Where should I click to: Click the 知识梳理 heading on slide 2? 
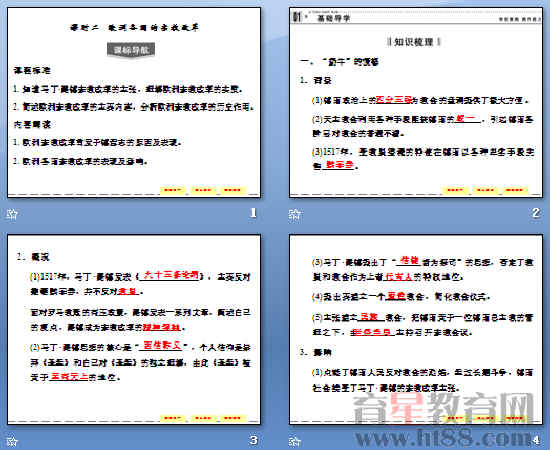point(414,42)
